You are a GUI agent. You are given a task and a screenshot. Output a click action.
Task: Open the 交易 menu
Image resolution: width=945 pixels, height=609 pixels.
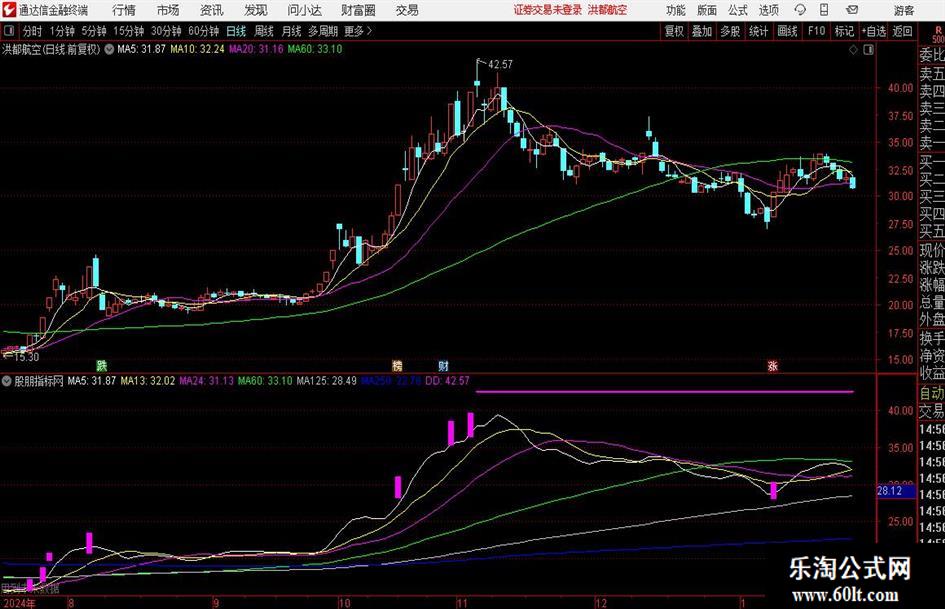click(407, 10)
